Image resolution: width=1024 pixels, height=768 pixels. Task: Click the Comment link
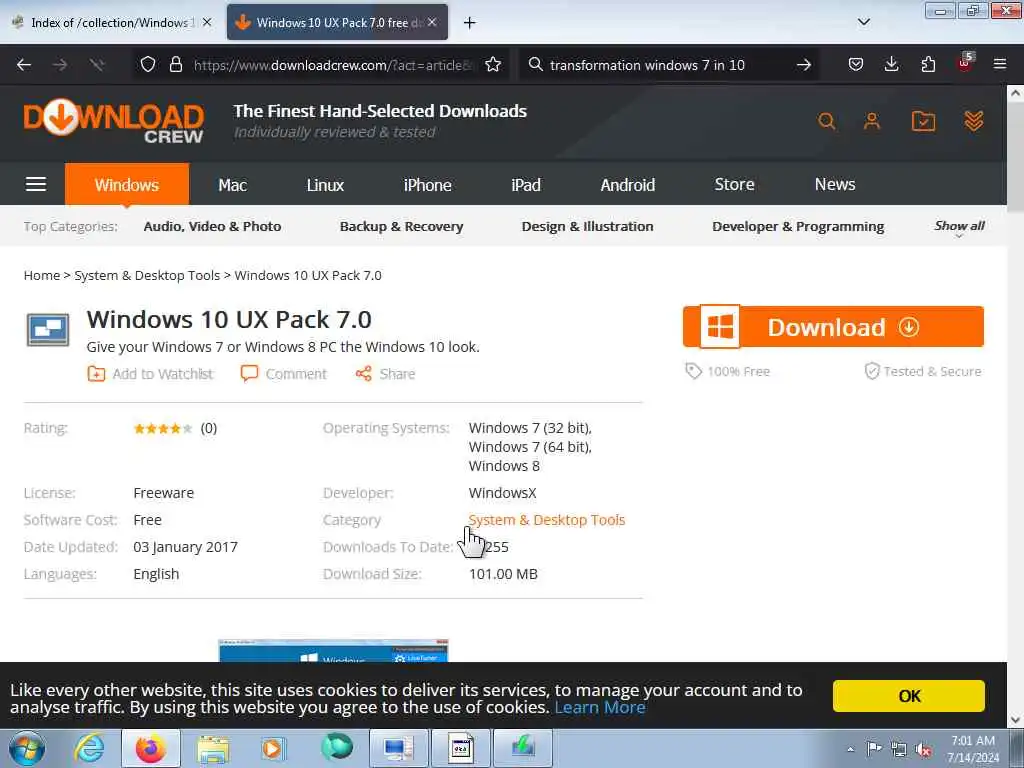click(x=283, y=374)
